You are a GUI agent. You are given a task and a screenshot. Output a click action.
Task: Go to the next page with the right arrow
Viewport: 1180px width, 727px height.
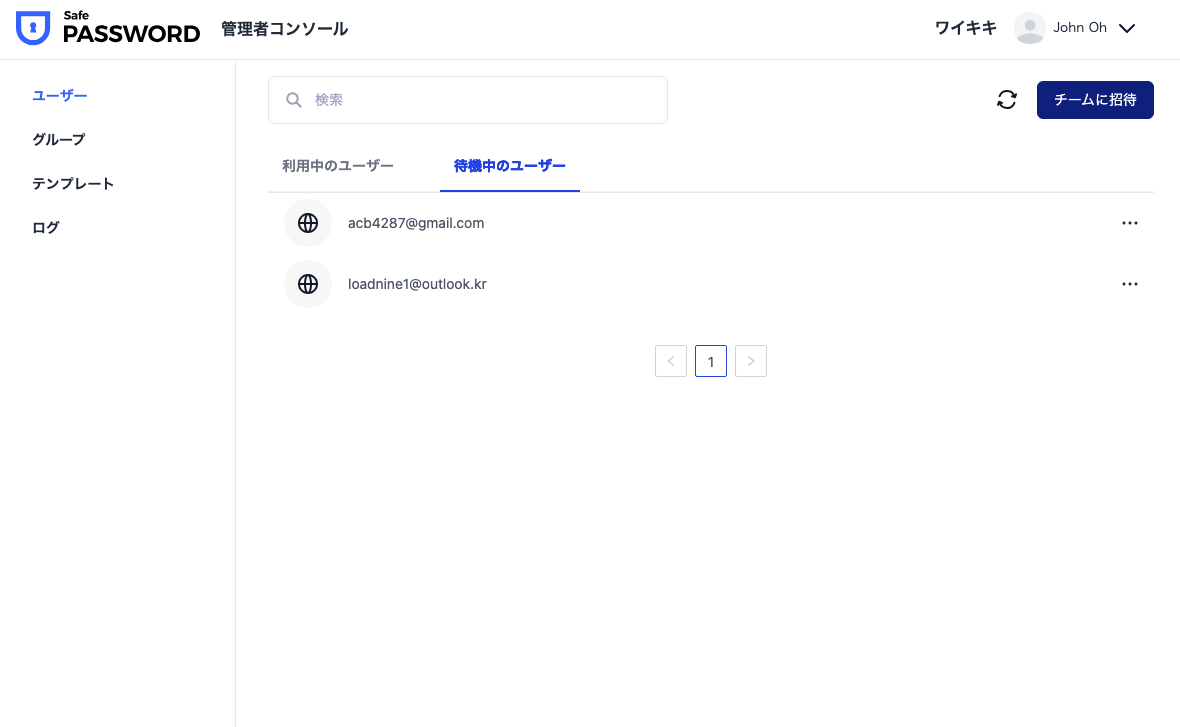751,361
